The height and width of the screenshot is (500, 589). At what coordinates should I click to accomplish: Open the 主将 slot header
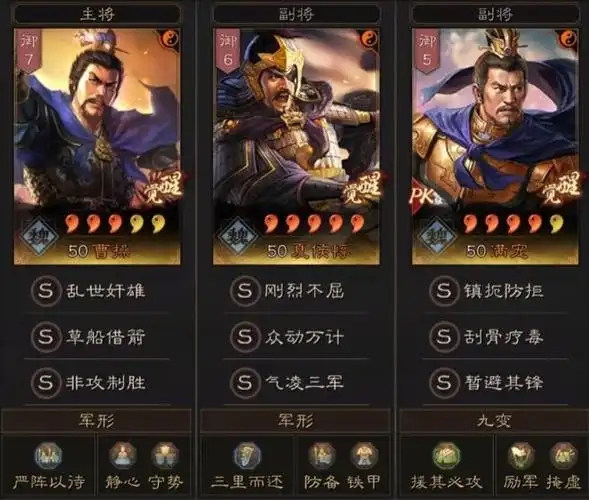click(x=97, y=15)
